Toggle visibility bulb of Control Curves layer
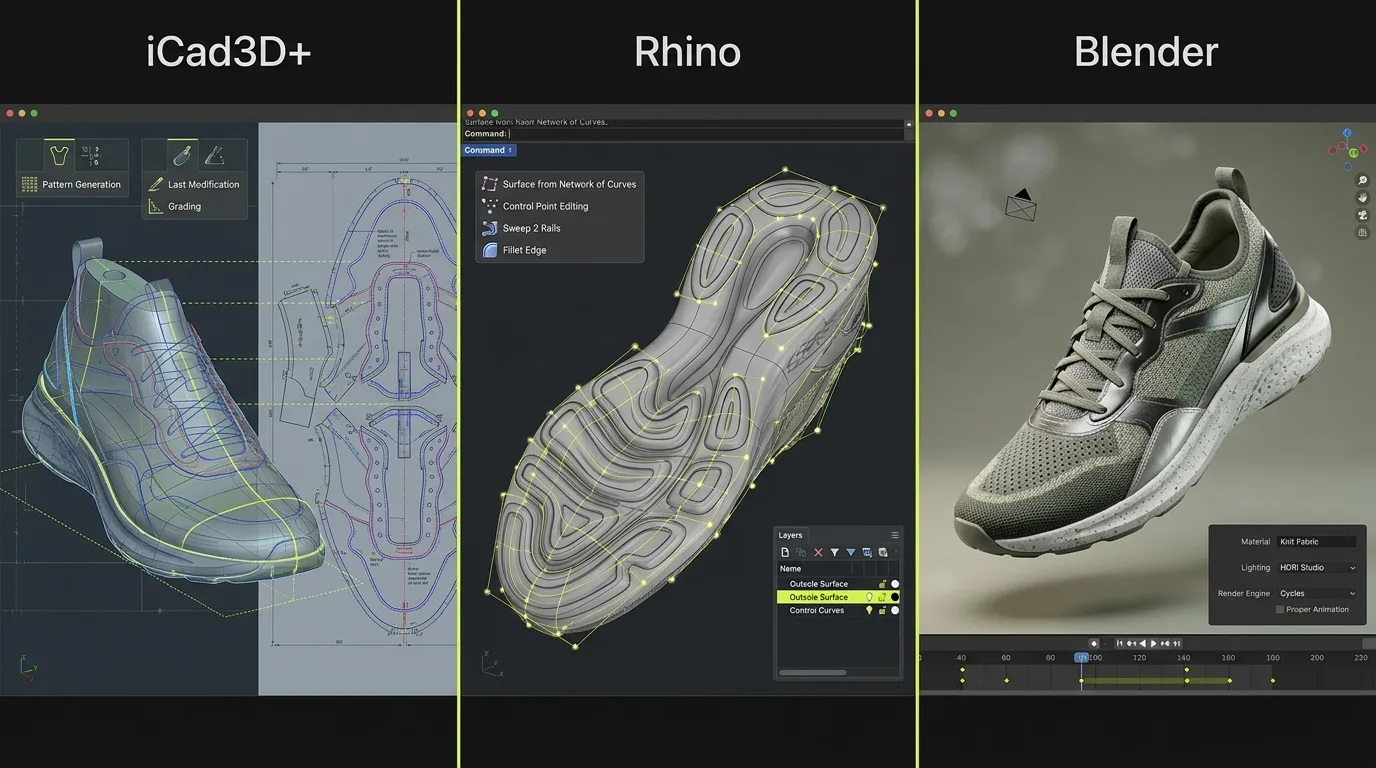The height and width of the screenshot is (768, 1376). 869,610
